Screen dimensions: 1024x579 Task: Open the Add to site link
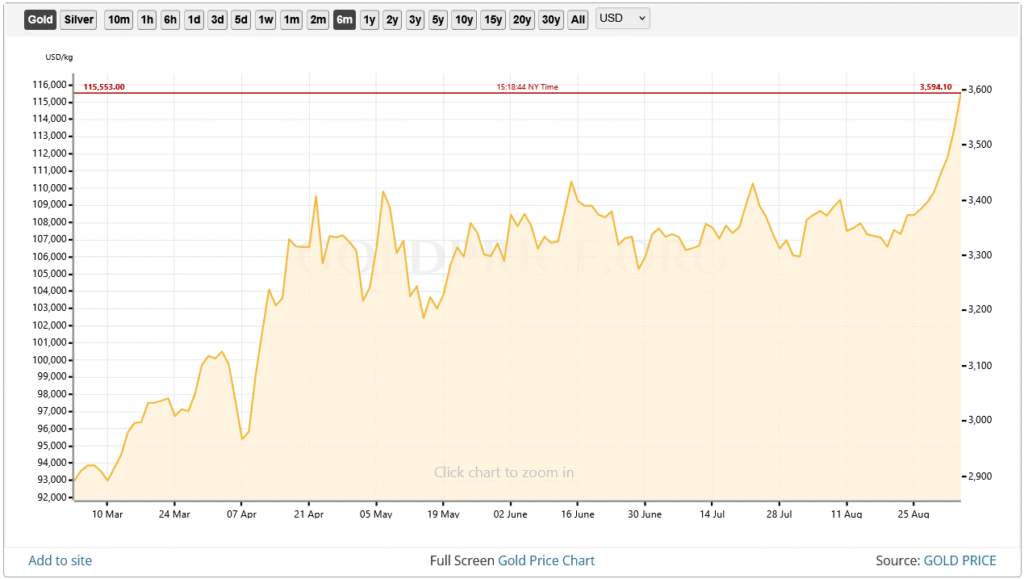click(x=60, y=561)
